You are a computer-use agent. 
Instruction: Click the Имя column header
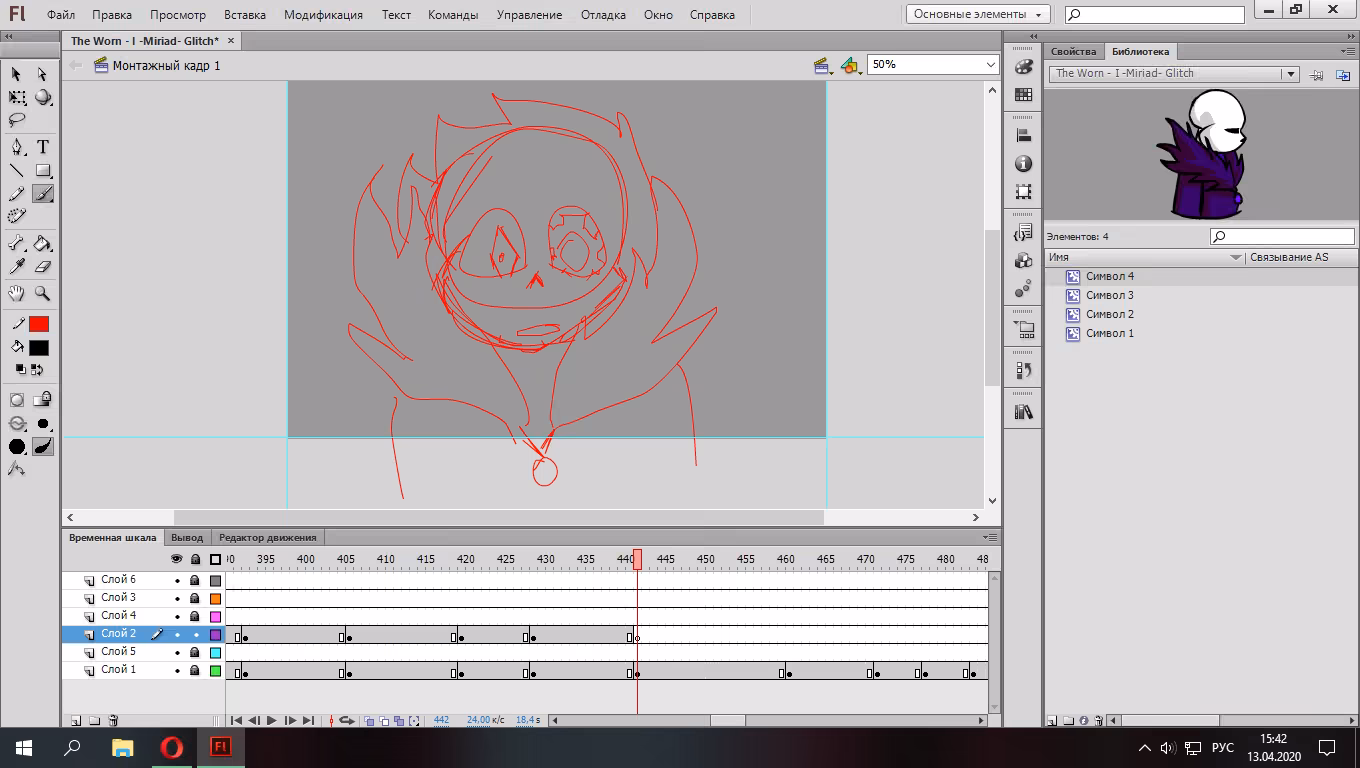pos(1144,257)
